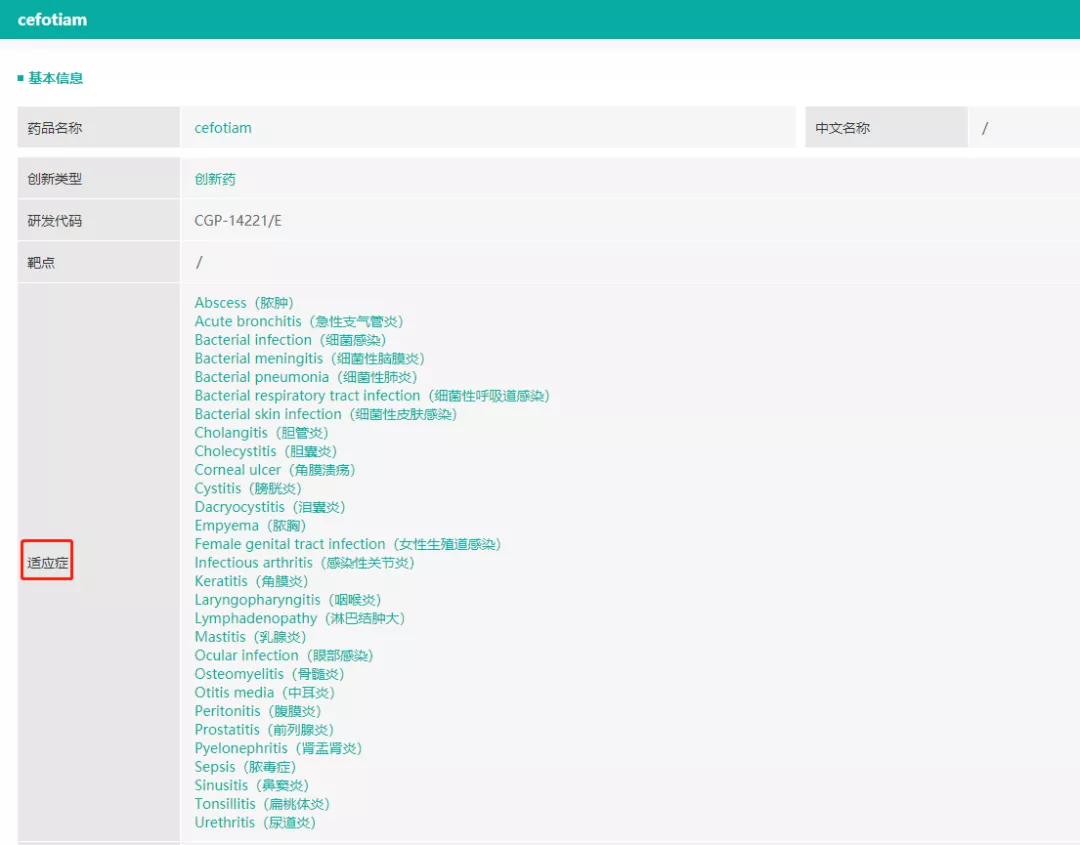Select the 创新类型 field label
Viewport: 1080px width, 845px height.
point(54,179)
